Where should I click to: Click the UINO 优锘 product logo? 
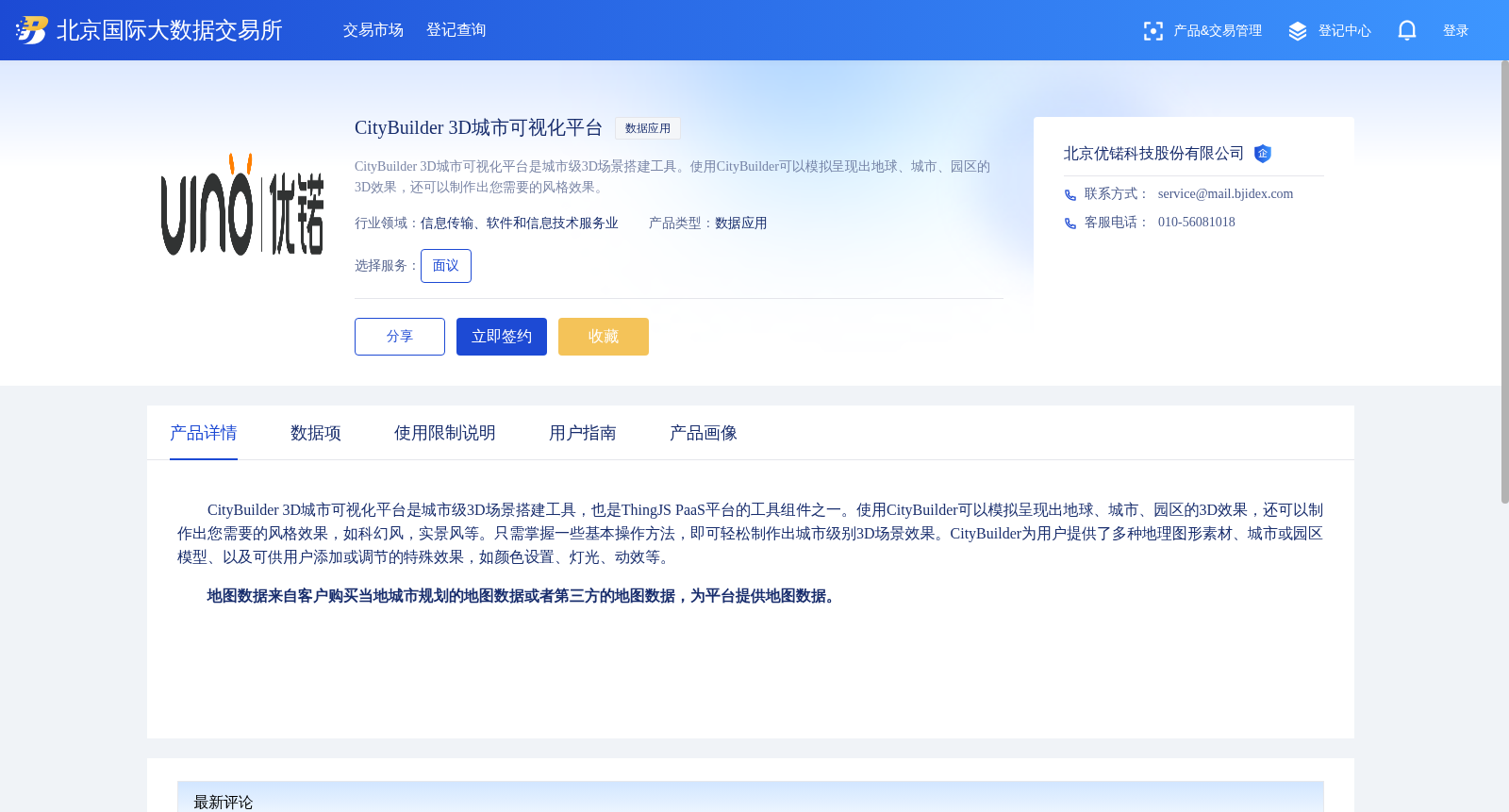(x=242, y=205)
